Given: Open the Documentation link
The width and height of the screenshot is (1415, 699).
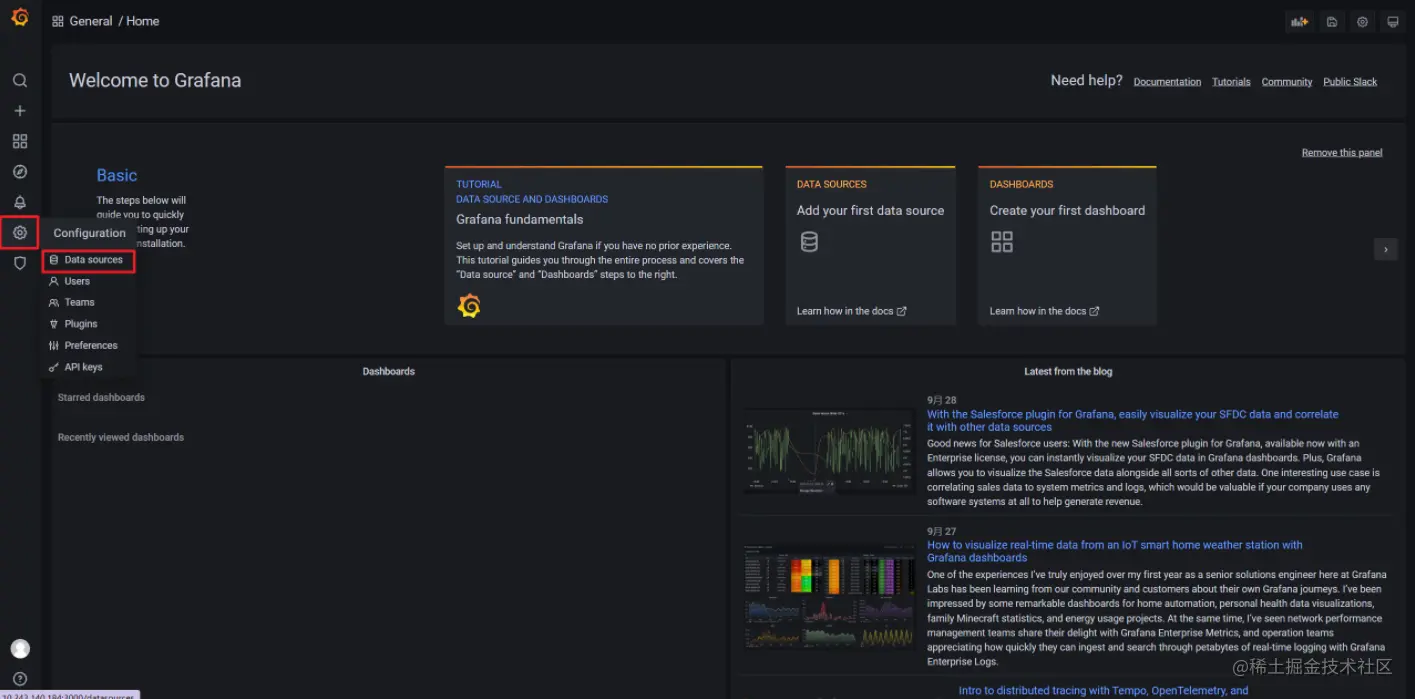Looking at the screenshot, I should [1167, 82].
